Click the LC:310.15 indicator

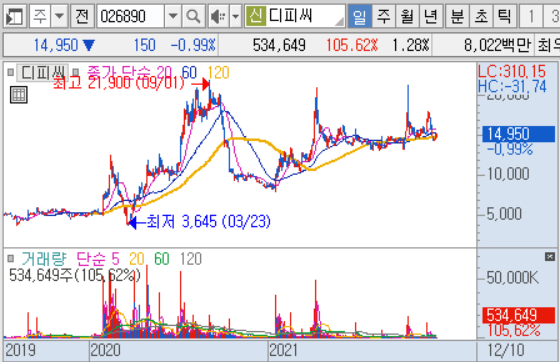(512, 72)
